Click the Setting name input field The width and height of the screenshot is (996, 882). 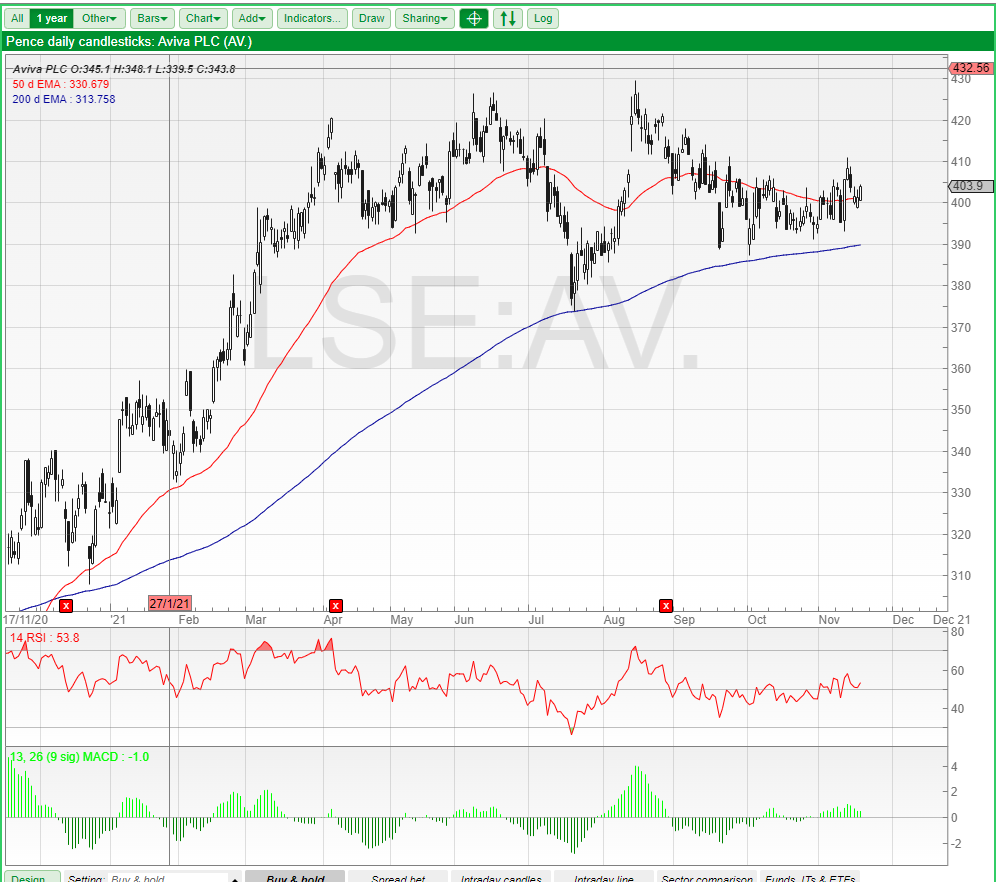click(x=168, y=878)
